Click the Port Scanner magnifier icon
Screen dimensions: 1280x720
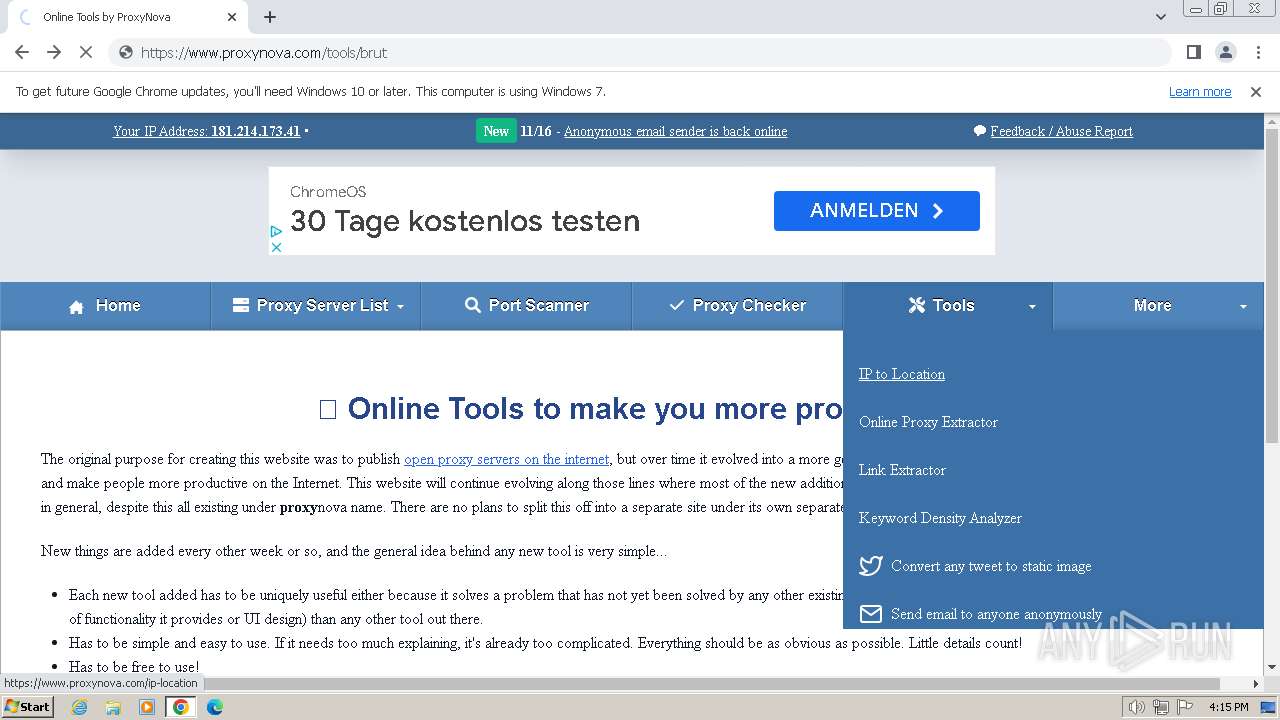[473, 305]
